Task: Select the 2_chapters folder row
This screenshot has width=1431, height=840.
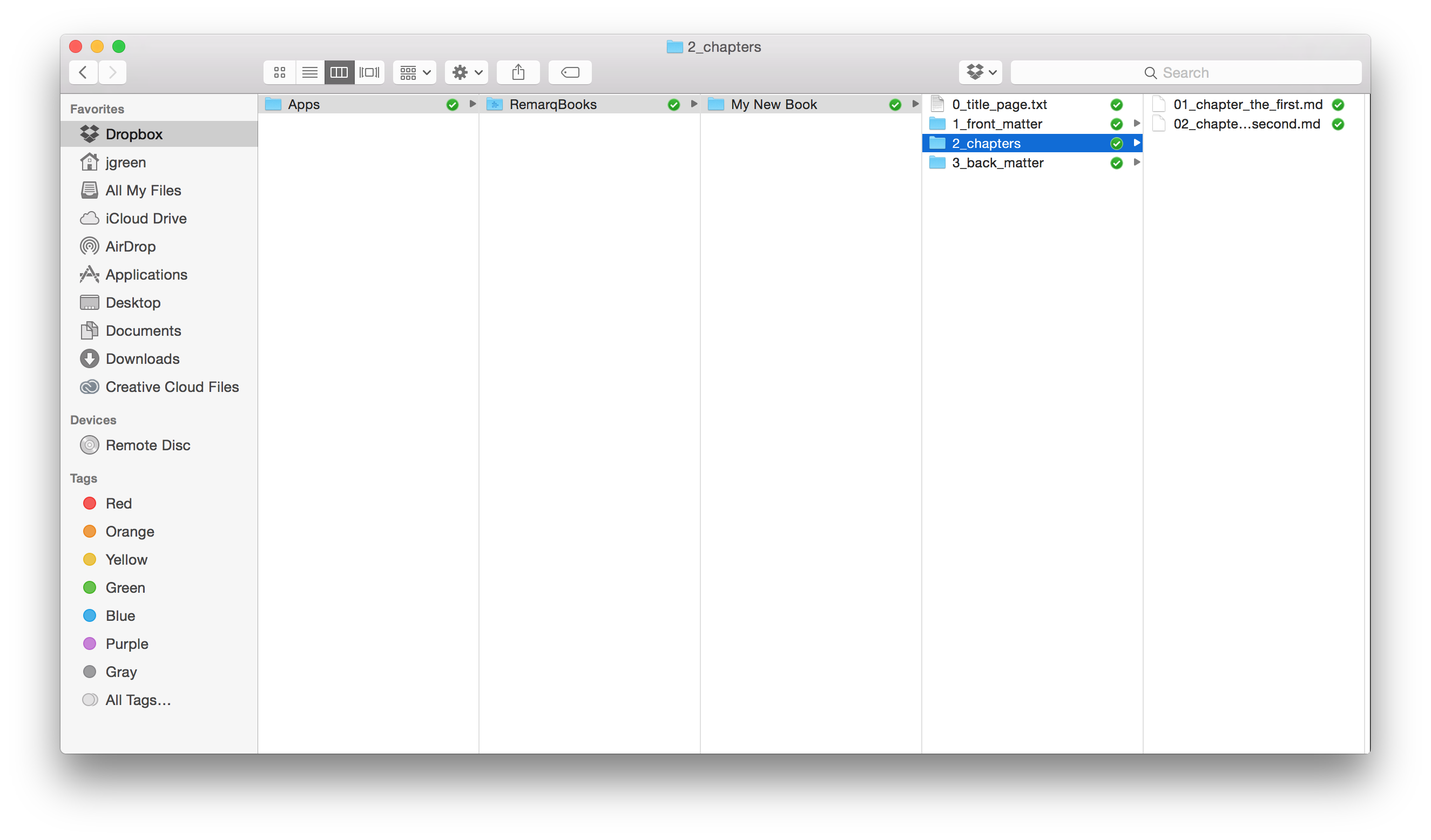Action: point(1032,143)
